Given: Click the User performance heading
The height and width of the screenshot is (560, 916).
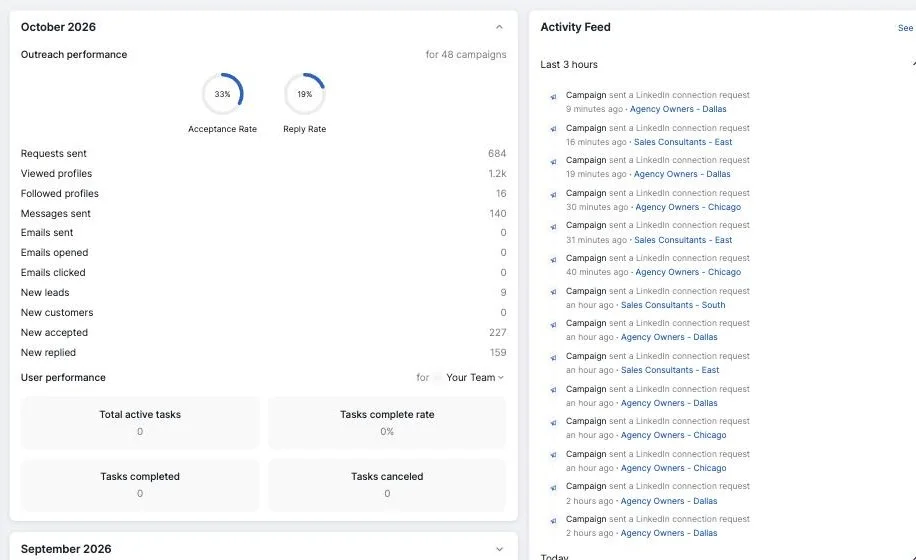Looking at the screenshot, I should pyautogui.click(x=63, y=378).
